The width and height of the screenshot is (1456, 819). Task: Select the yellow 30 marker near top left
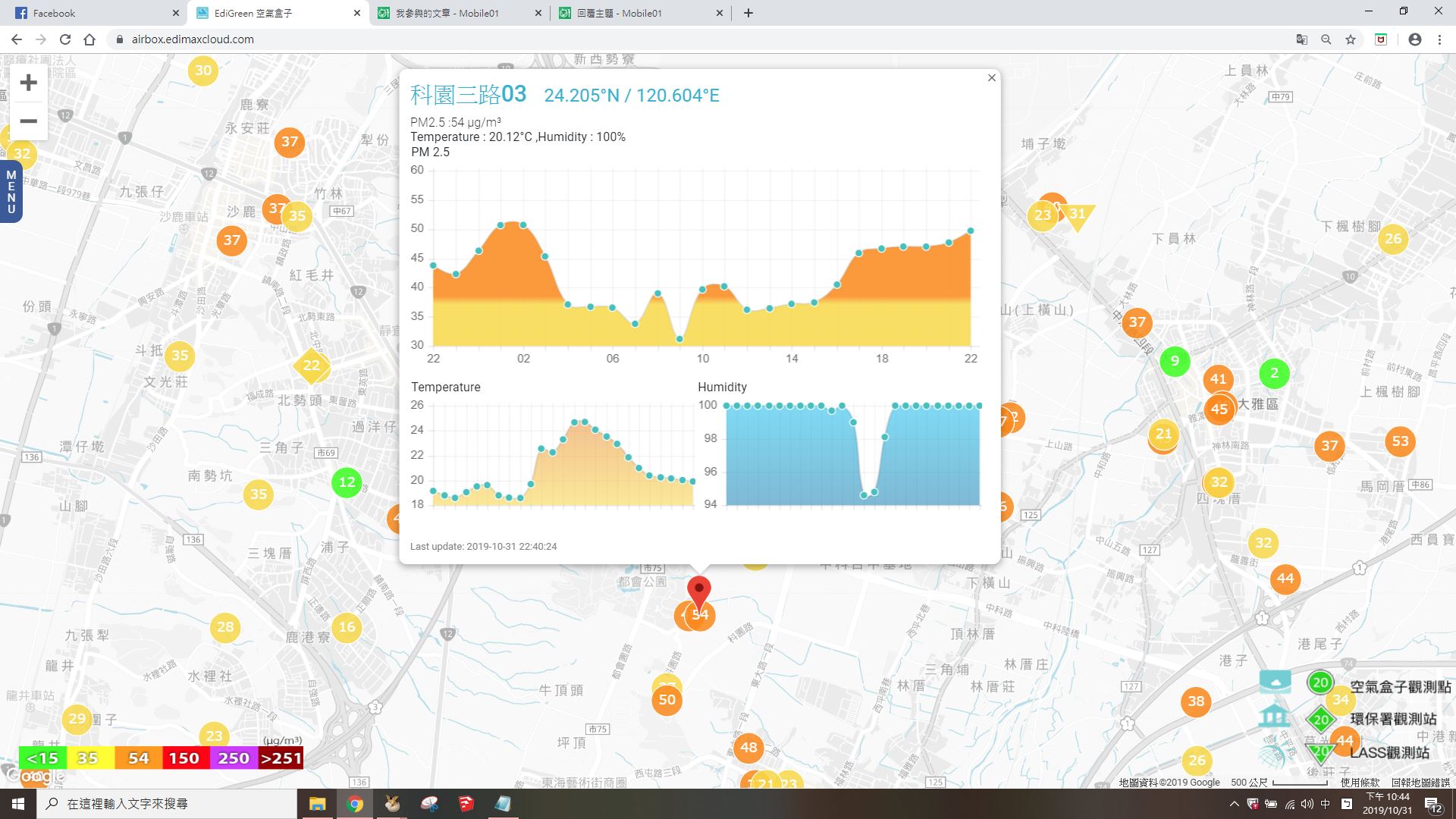tap(203, 71)
